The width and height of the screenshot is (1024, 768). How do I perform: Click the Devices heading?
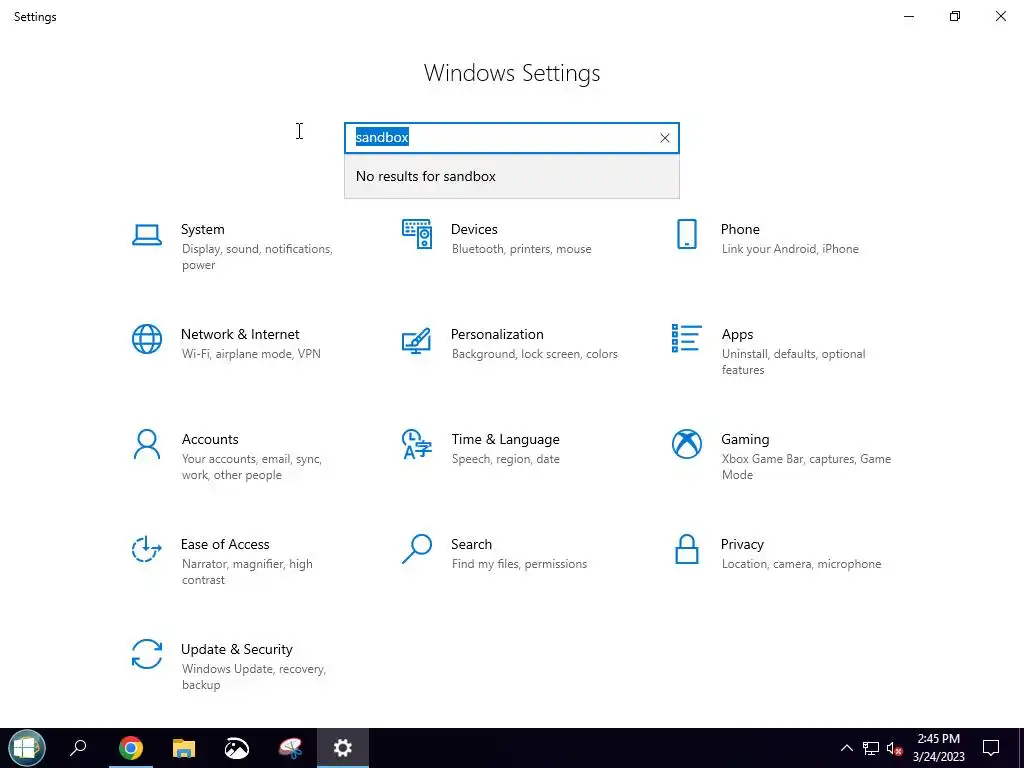point(474,229)
